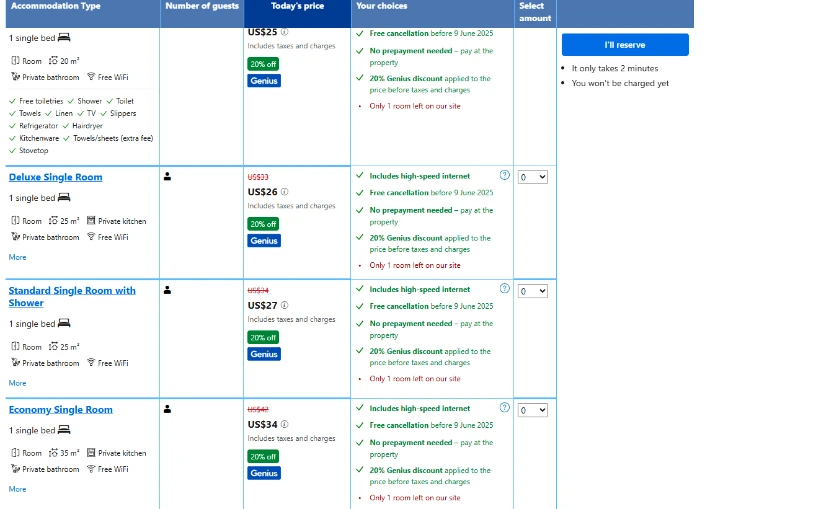This screenshot has width=816, height=509.
Task: Click Private bathroom icon in Standard Single Room
Action: [x=16, y=363]
